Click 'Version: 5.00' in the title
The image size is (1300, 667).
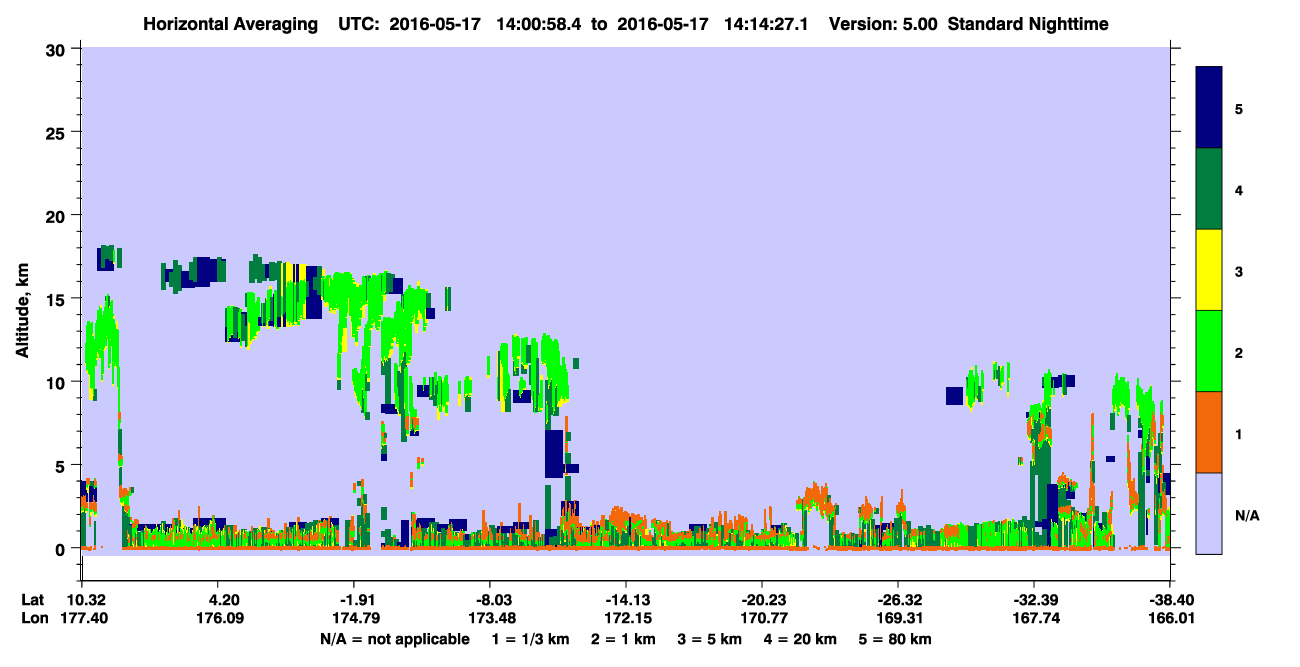point(883,23)
